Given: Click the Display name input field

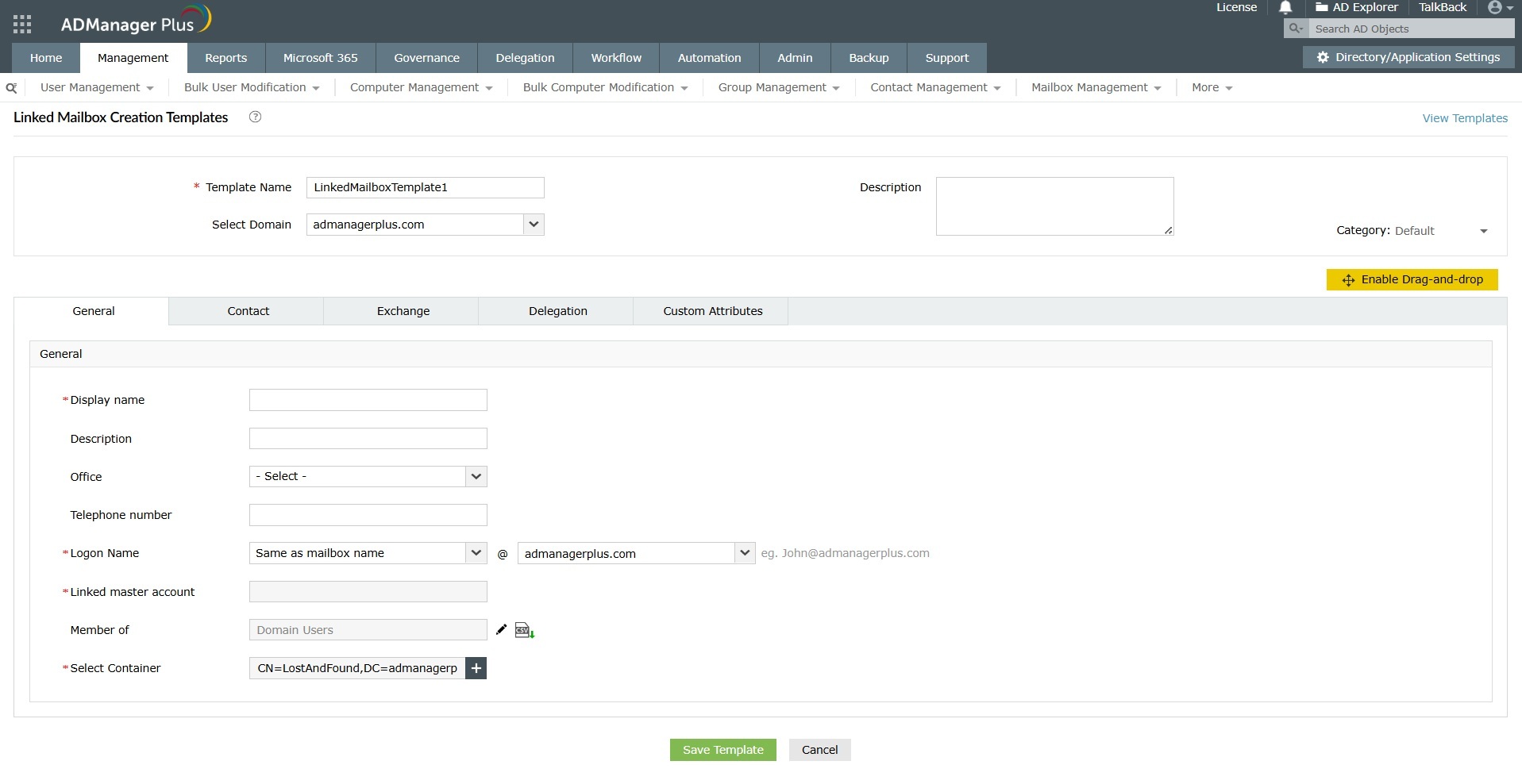Looking at the screenshot, I should tap(368, 399).
